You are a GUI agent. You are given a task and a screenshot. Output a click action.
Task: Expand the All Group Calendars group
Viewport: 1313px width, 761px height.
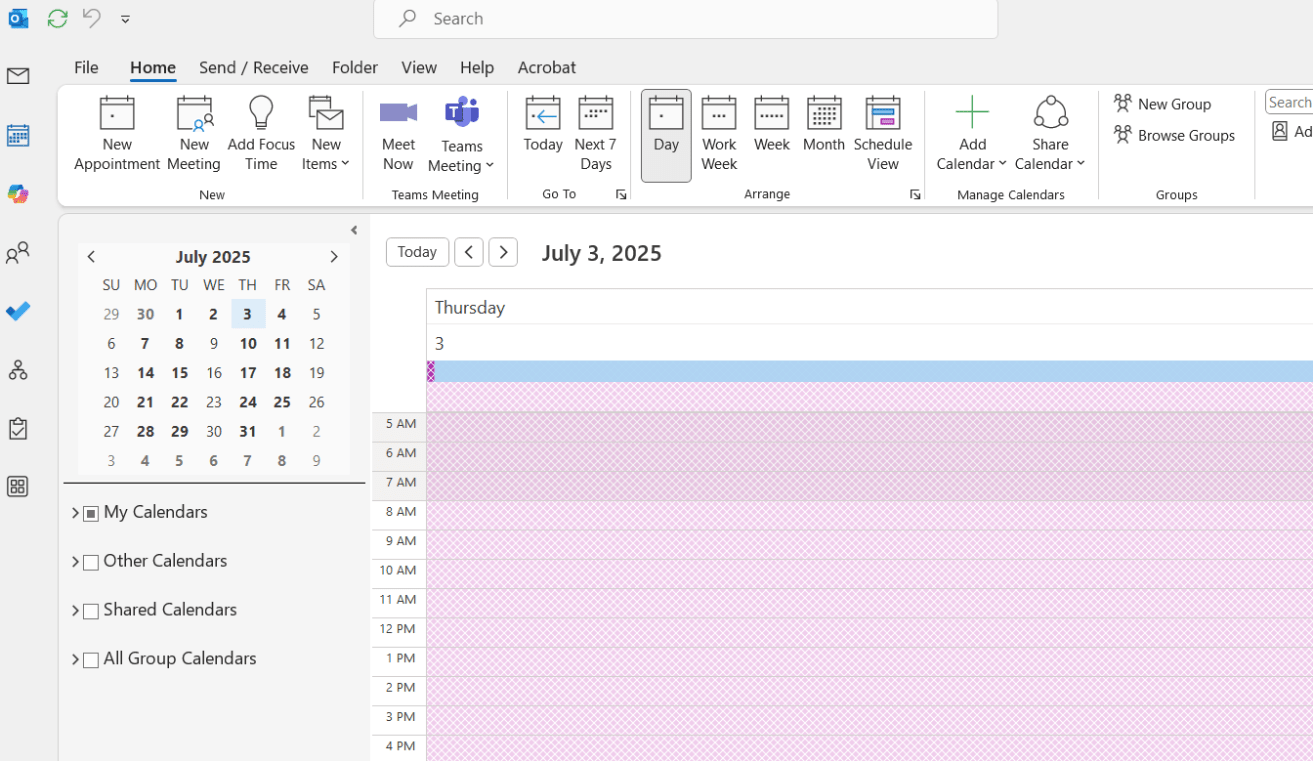[x=75, y=660]
